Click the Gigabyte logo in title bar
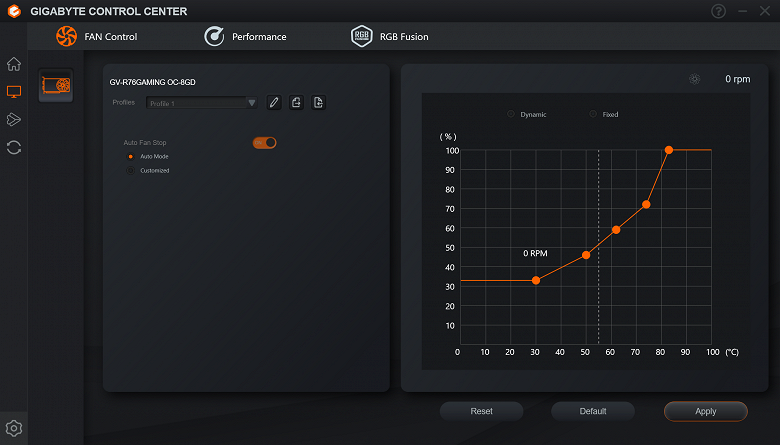780x445 pixels. 14,11
